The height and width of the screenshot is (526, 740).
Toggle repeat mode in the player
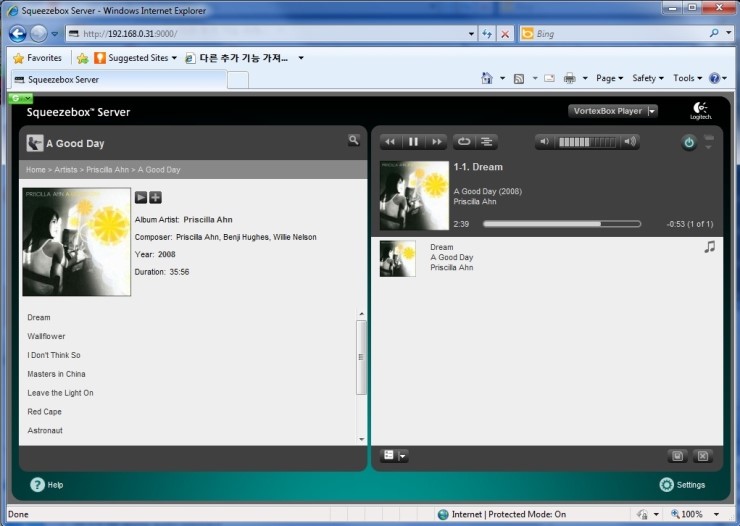464,142
